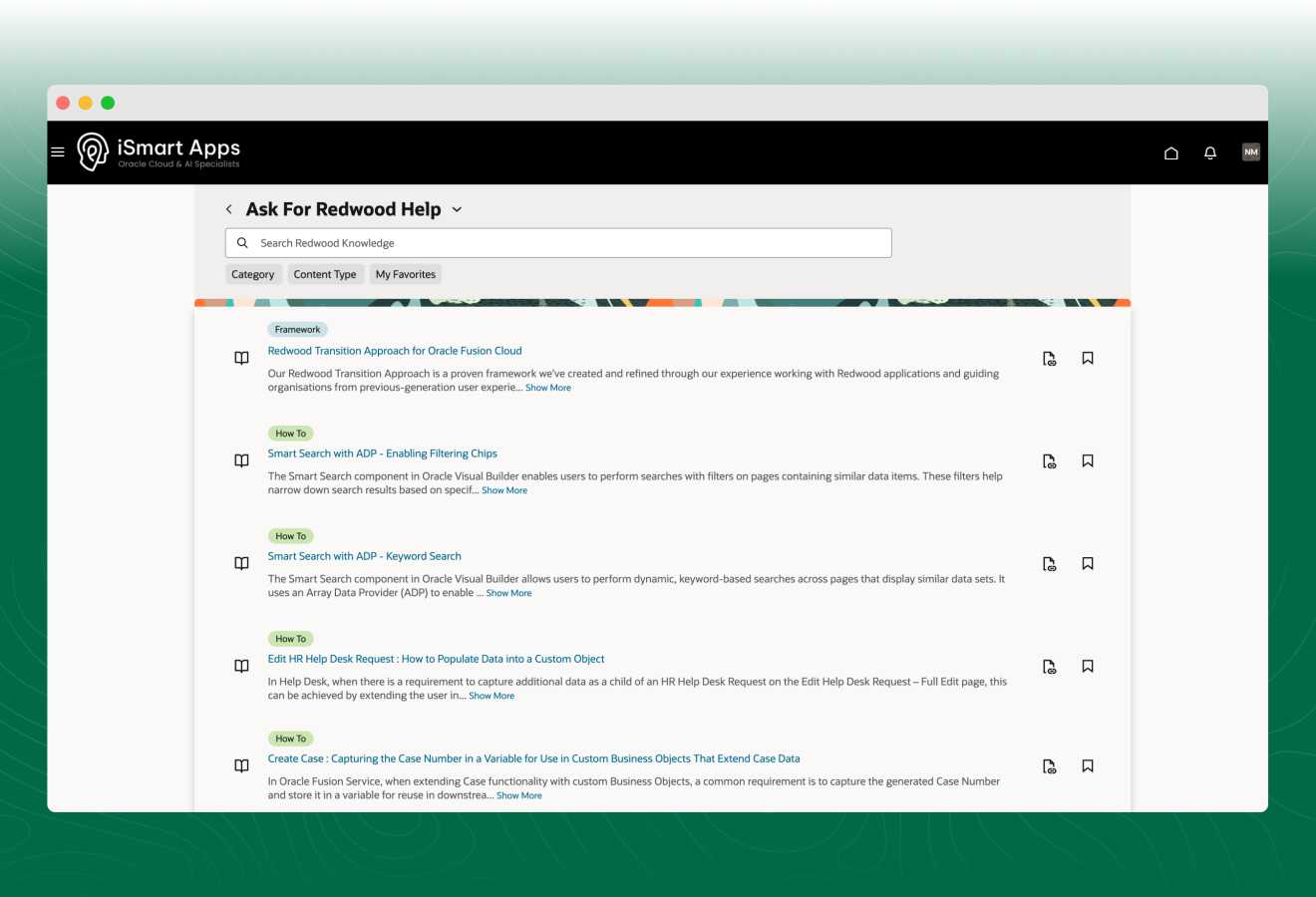
Task: Open the linked document icon for Keyword Search article
Action: click(1049, 563)
